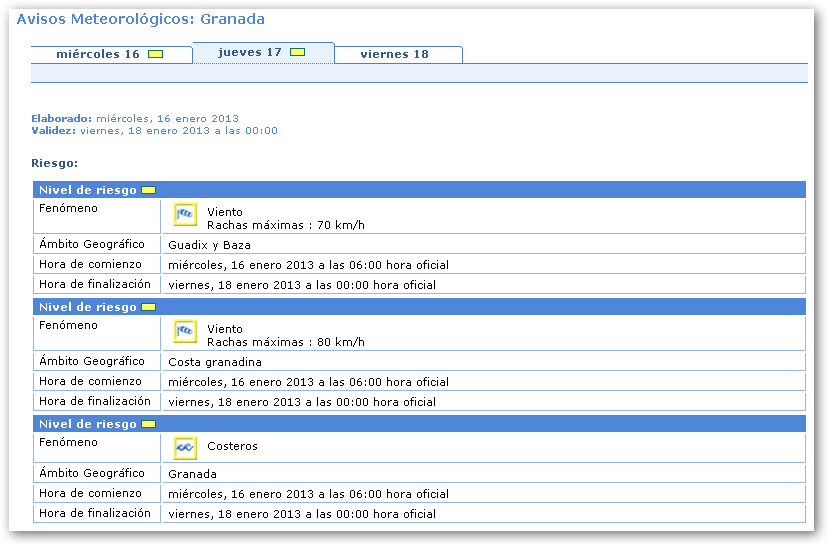Click the Guadix y Baza geographic area cell
The width and height of the screenshot is (828, 545).
tap(210, 245)
